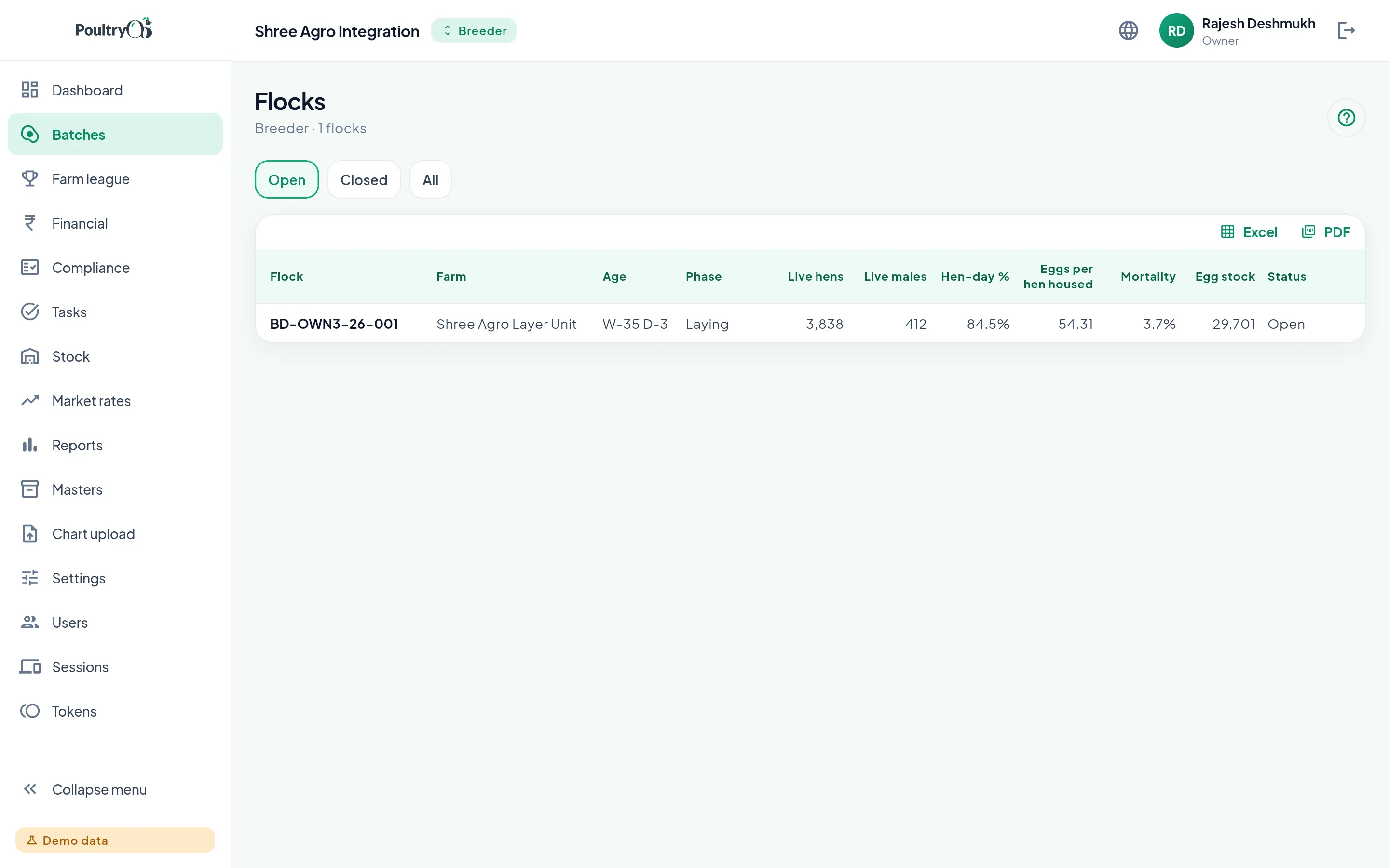Click the Live hens value 3,838
1389x868 pixels.
click(824, 324)
